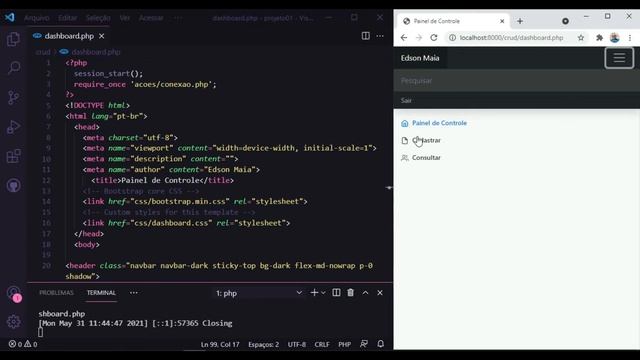The width and height of the screenshot is (640, 360).
Task: Open the Editar menu
Action: tap(67, 18)
